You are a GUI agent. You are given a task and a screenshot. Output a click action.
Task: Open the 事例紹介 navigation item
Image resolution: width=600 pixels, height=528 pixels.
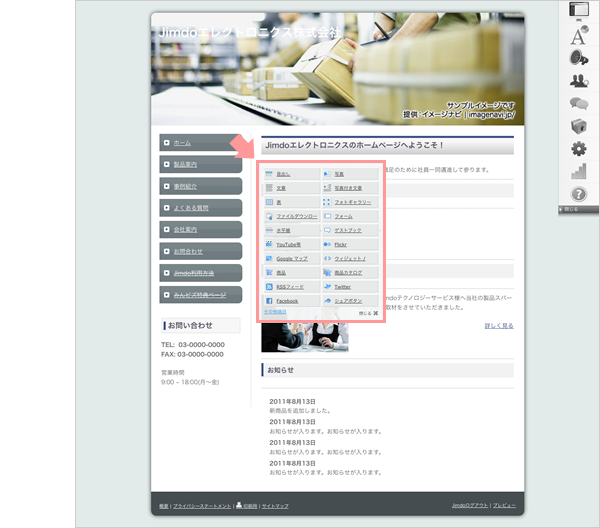pos(201,186)
